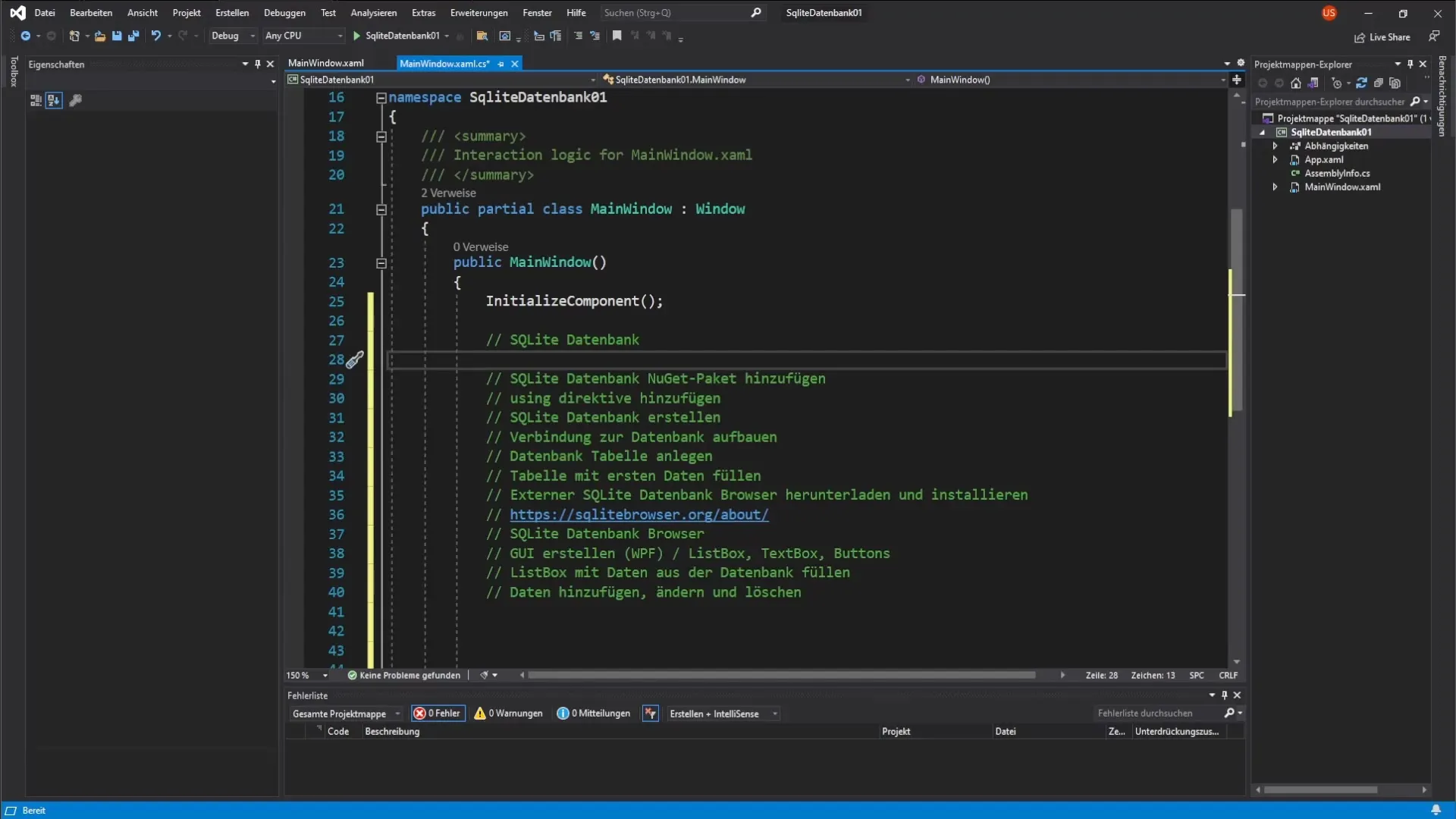
Task: Click the editor vertical scrollbar thumb
Action: coord(1237,311)
